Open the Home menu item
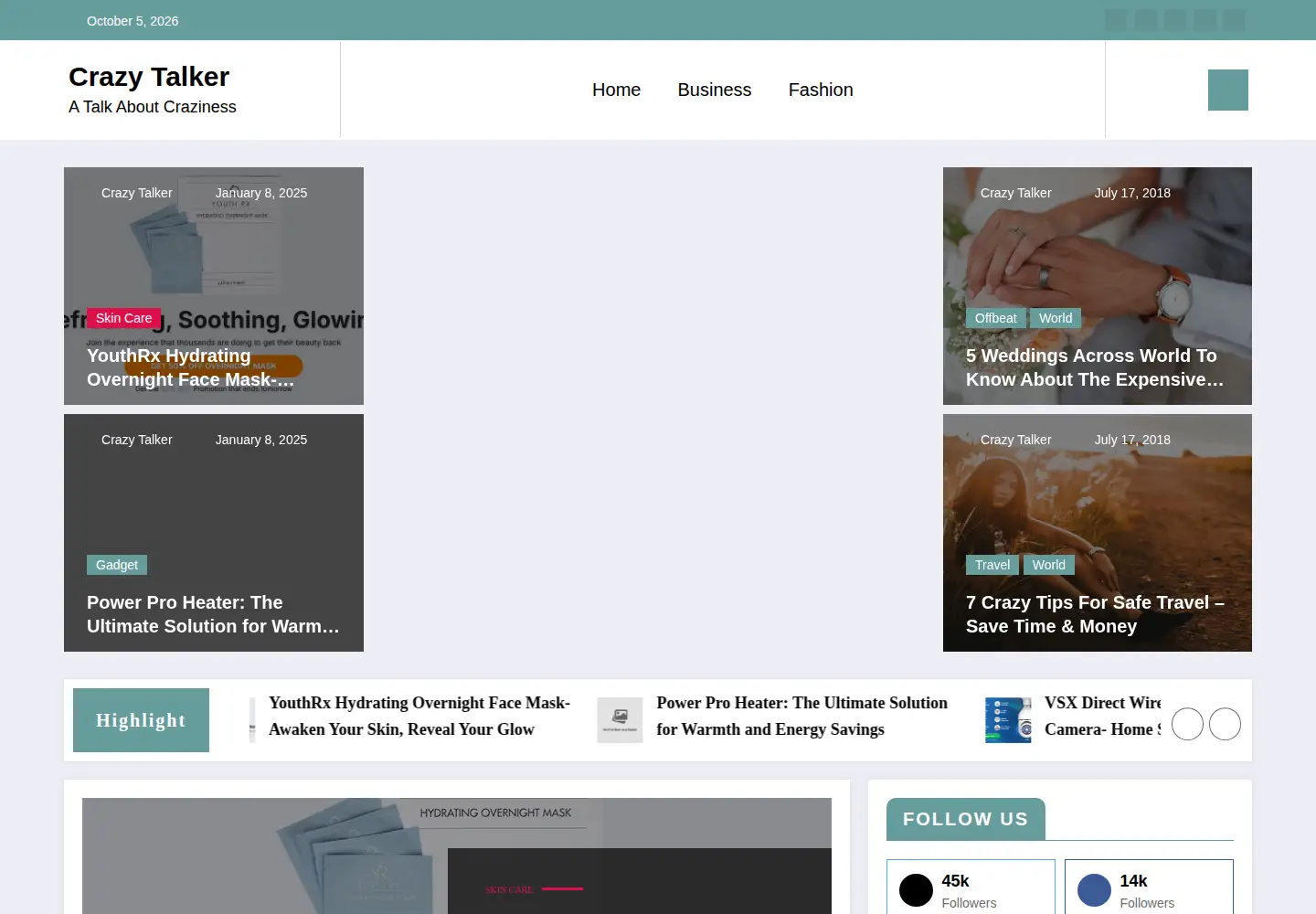1316x914 pixels. click(x=616, y=90)
